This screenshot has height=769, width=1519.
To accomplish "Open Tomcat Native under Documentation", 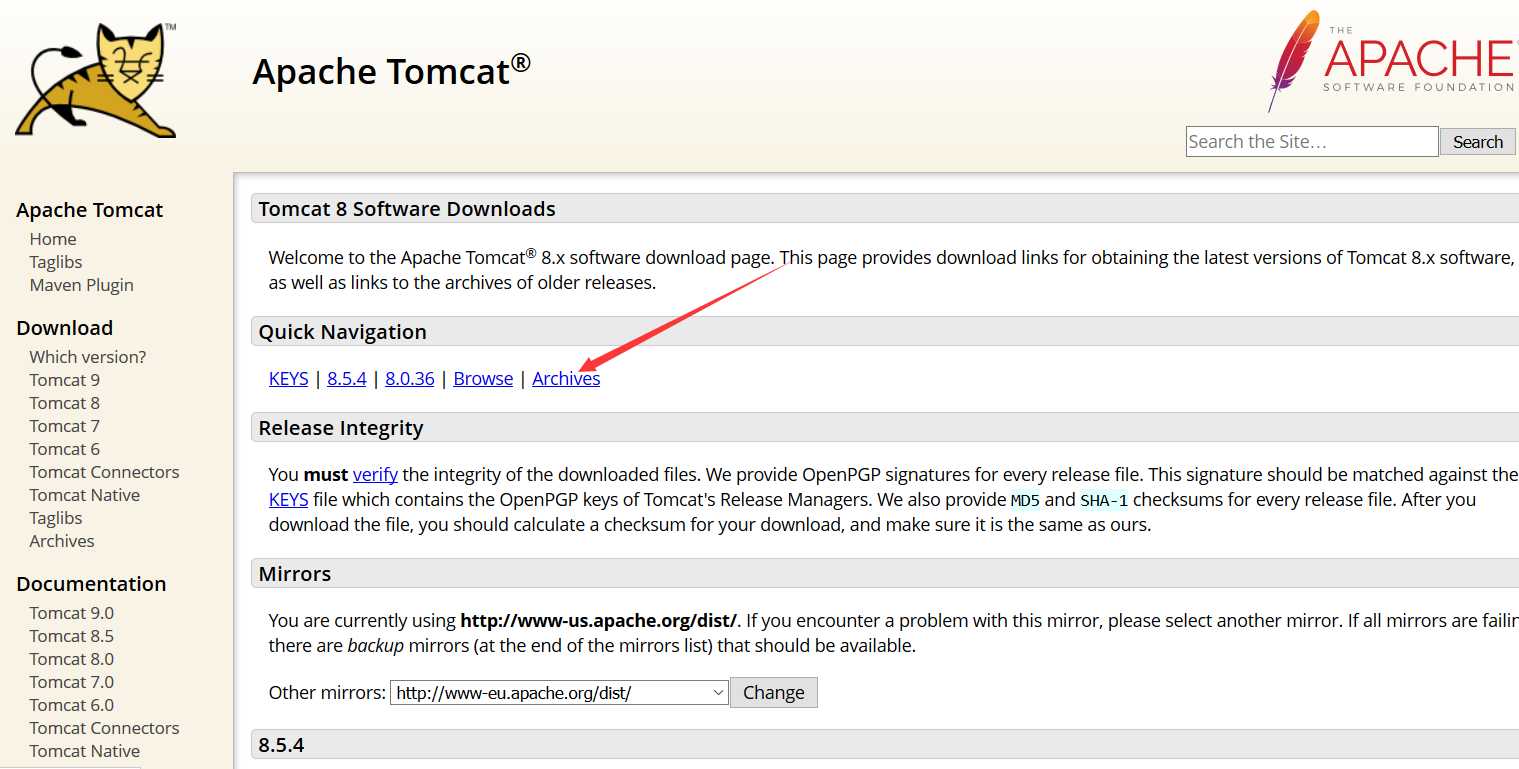I will 85,751.
